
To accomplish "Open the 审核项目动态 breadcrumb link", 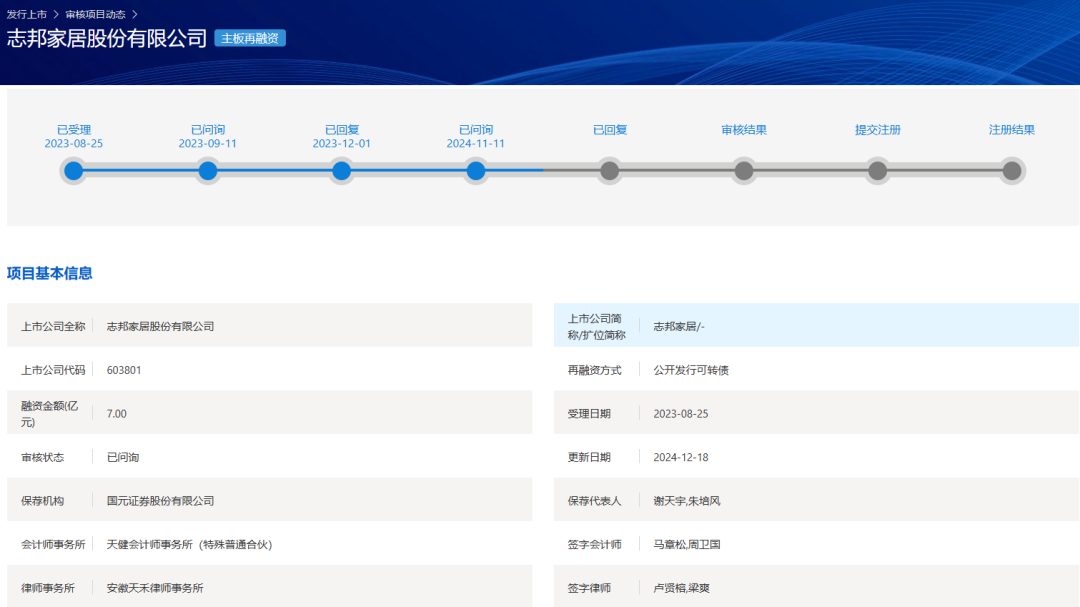I will point(95,14).
